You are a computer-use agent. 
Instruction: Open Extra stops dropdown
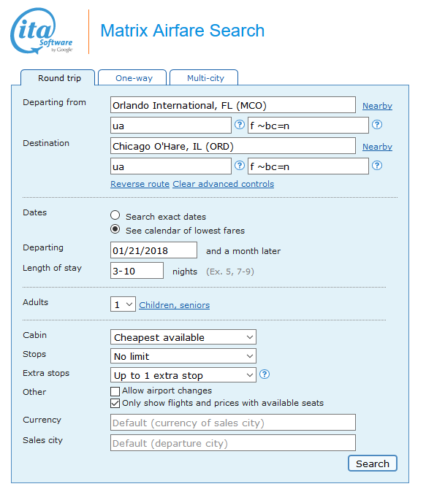pyautogui.click(x=183, y=375)
